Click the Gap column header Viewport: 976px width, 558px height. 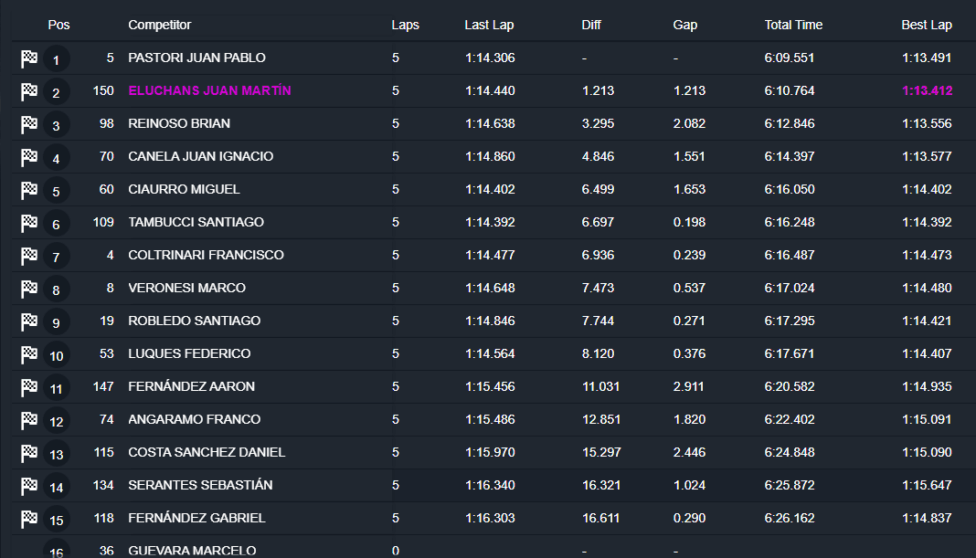coord(685,25)
